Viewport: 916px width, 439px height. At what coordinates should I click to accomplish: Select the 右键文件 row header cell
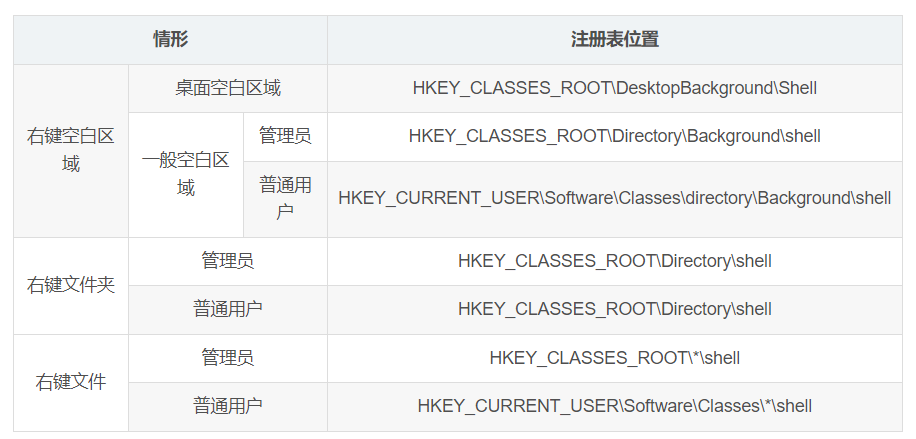[x=70, y=382]
